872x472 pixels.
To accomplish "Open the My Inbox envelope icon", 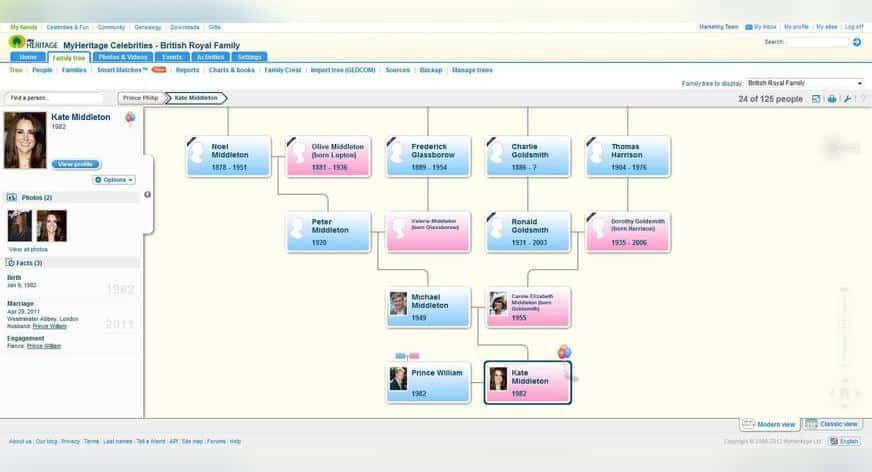I will pos(749,27).
